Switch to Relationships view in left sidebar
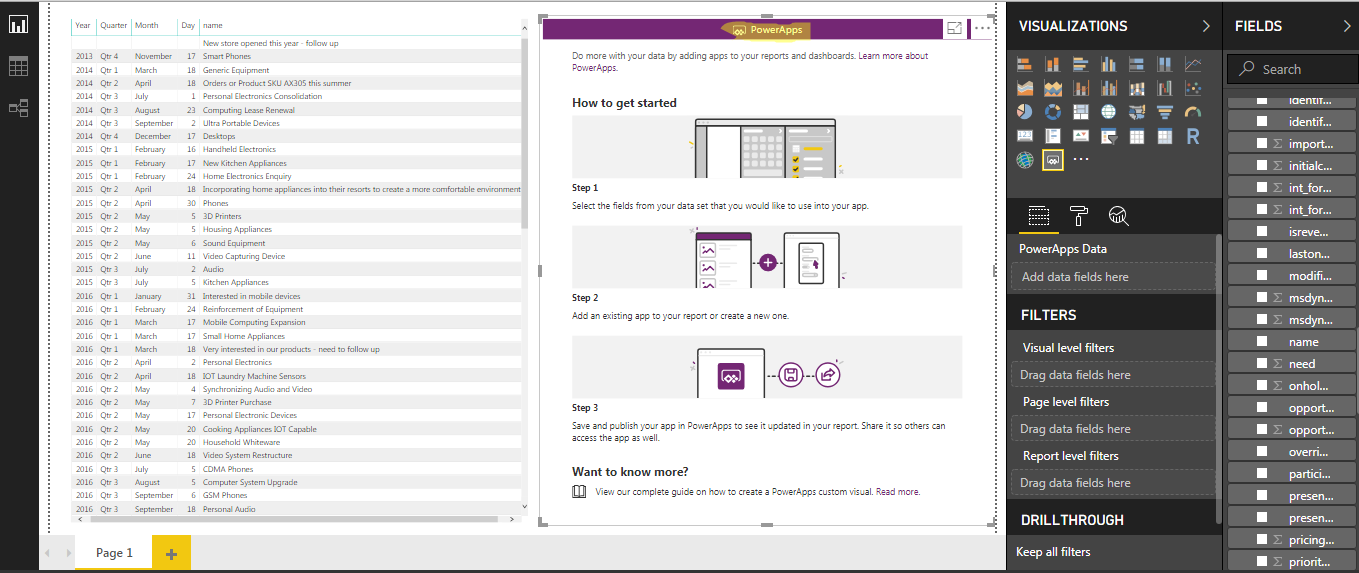 coord(18,108)
